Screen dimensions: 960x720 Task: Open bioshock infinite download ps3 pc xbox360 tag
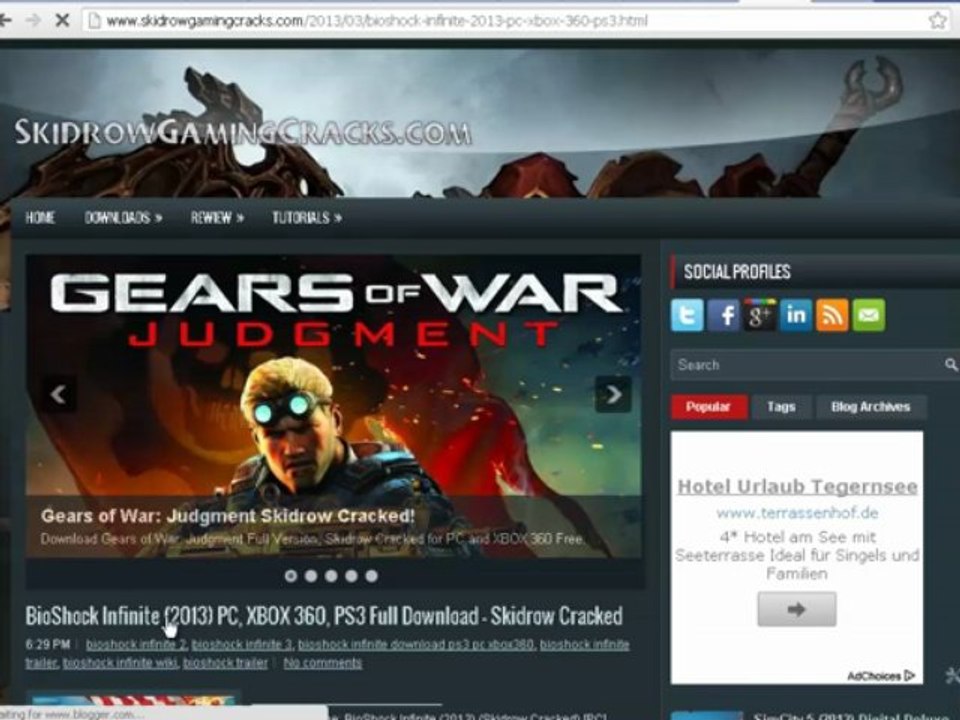click(416, 644)
